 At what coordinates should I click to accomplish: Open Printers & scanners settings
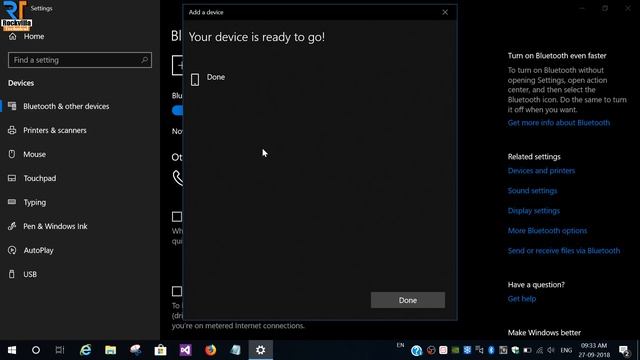tap(55, 130)
